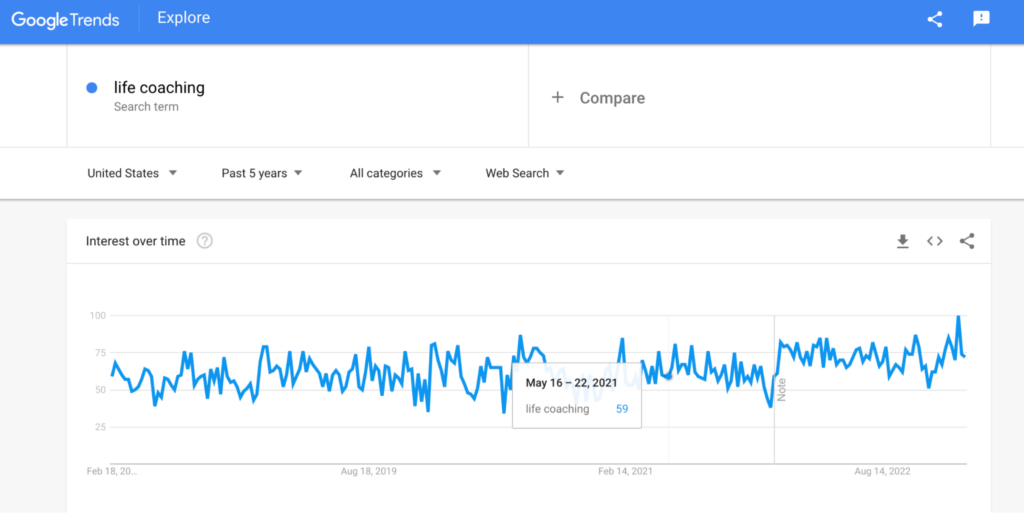This screenshot has width=1024, height=513.
Task: Download the Interest over time CSV
Action: [x=903, y=241]
